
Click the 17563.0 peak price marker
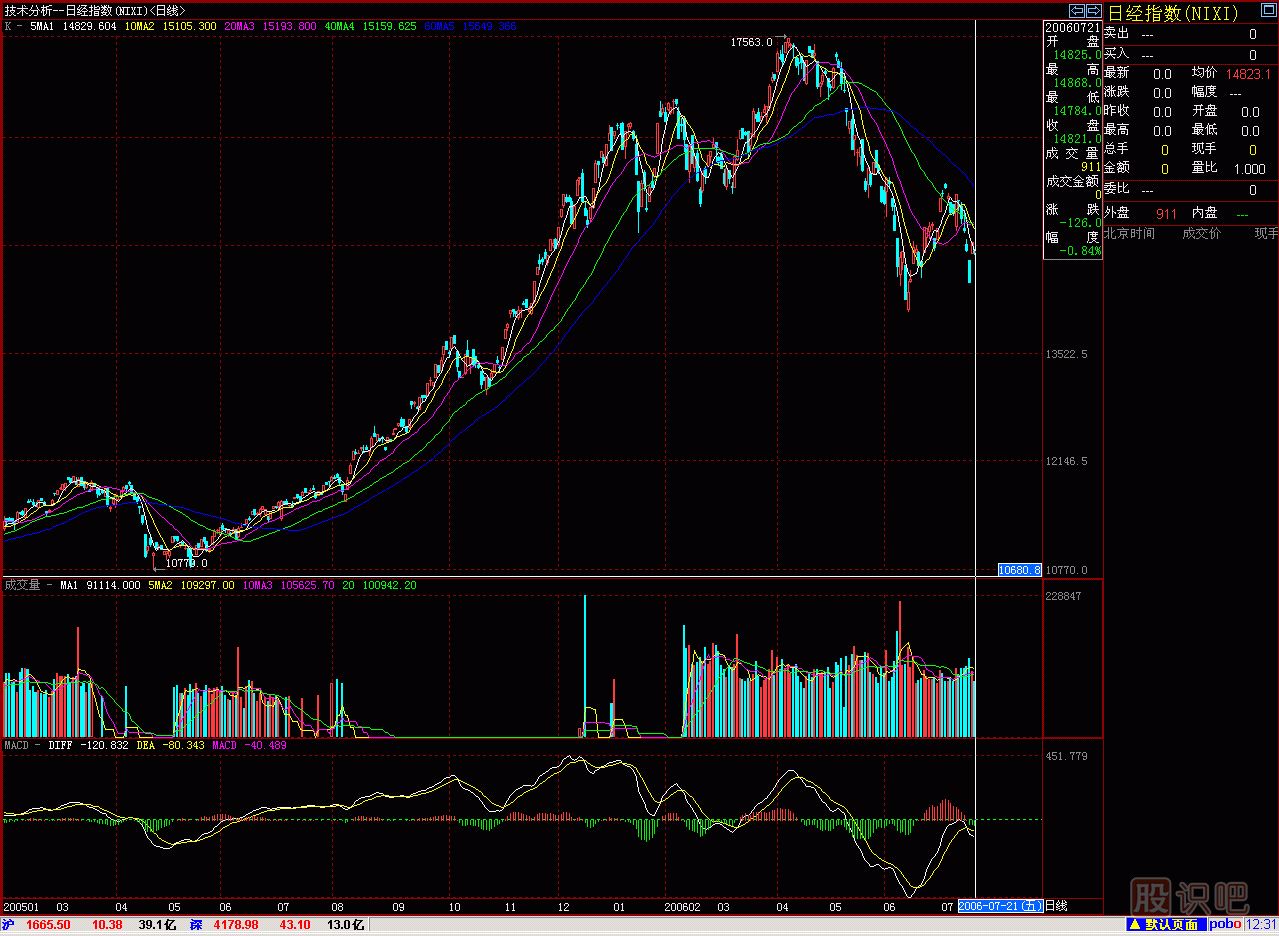click(752, 42)
